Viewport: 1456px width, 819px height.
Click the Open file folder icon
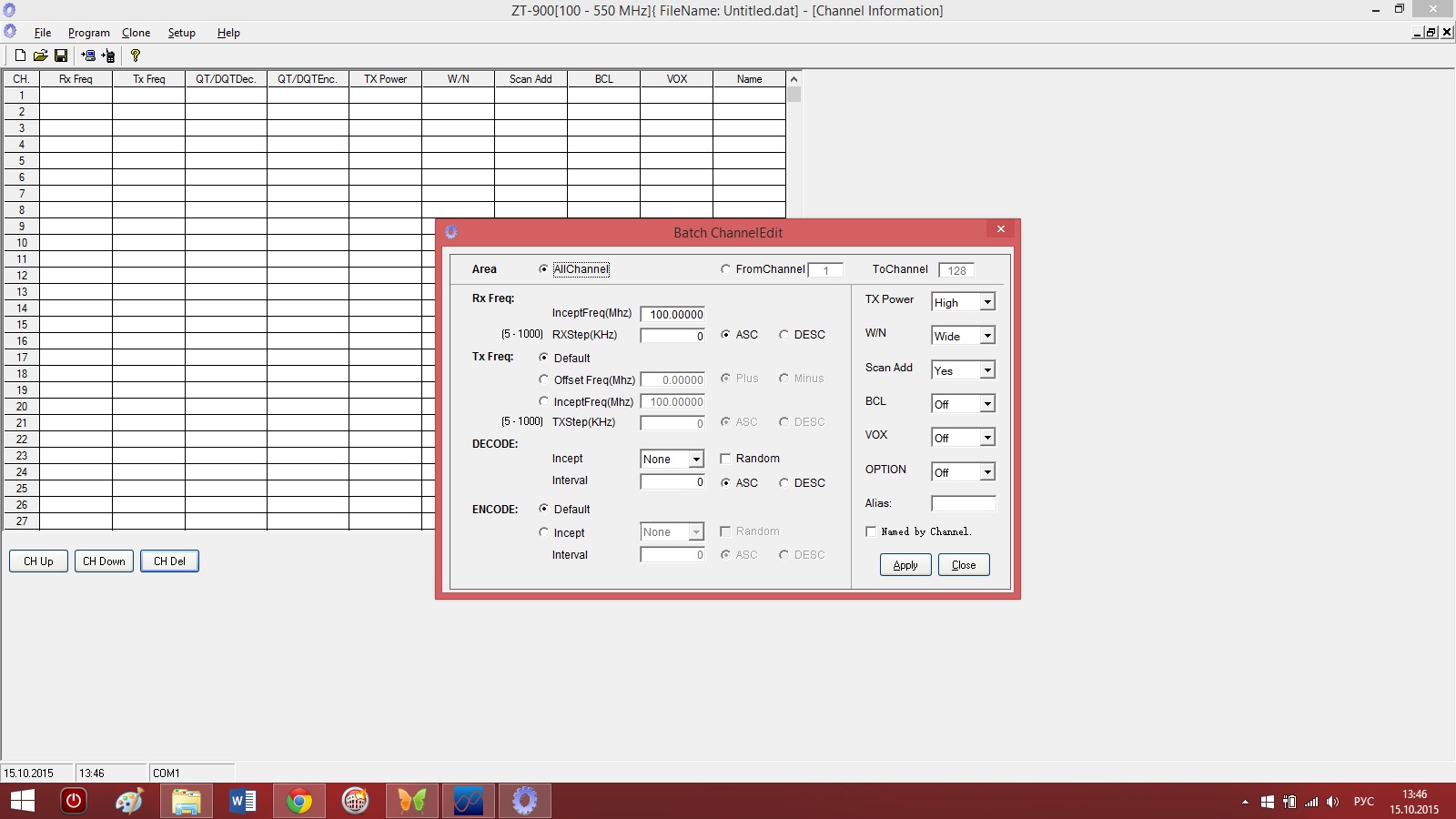click(x=40, y=56)
